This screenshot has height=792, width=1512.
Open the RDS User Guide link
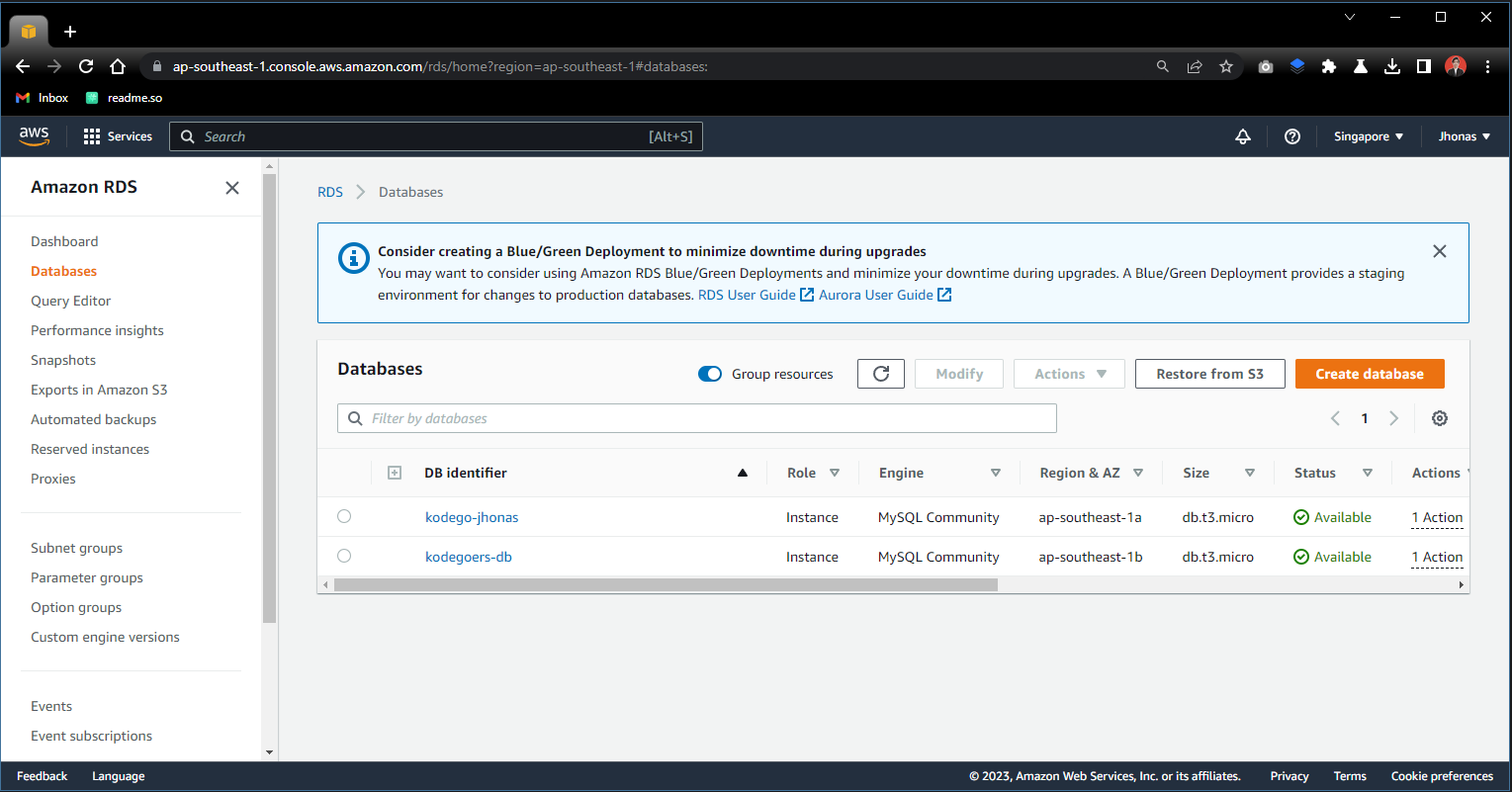click(756, 295)
